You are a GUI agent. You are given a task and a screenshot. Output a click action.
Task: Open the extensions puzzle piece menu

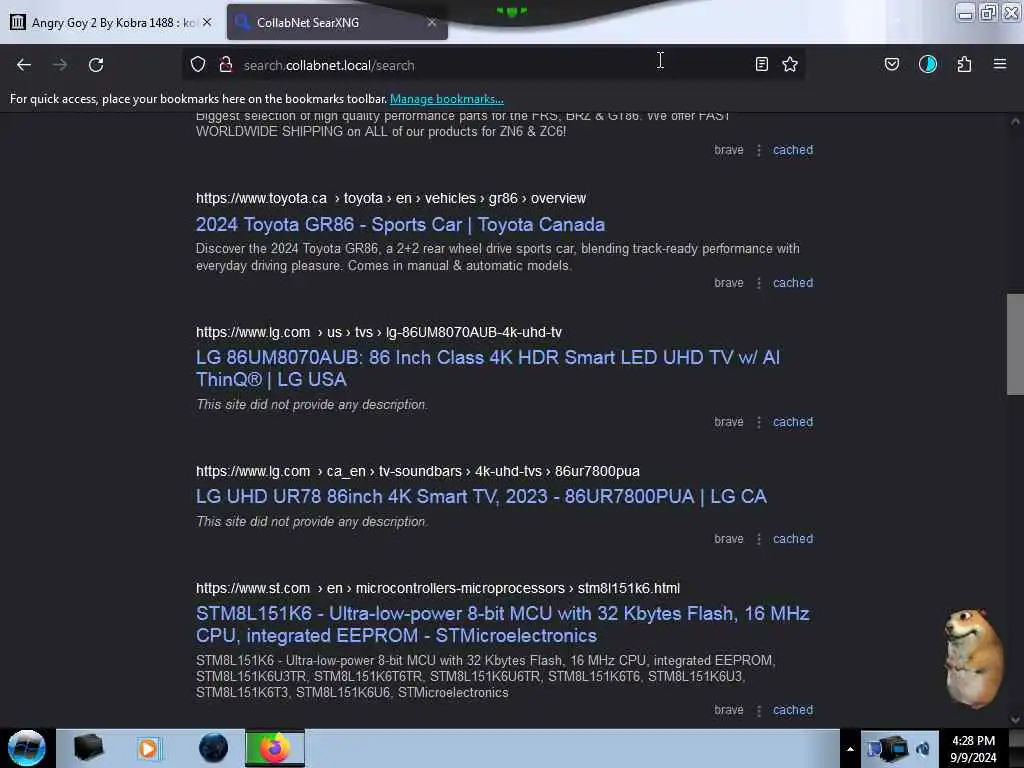pyautogui.click(x=964, y=64)
